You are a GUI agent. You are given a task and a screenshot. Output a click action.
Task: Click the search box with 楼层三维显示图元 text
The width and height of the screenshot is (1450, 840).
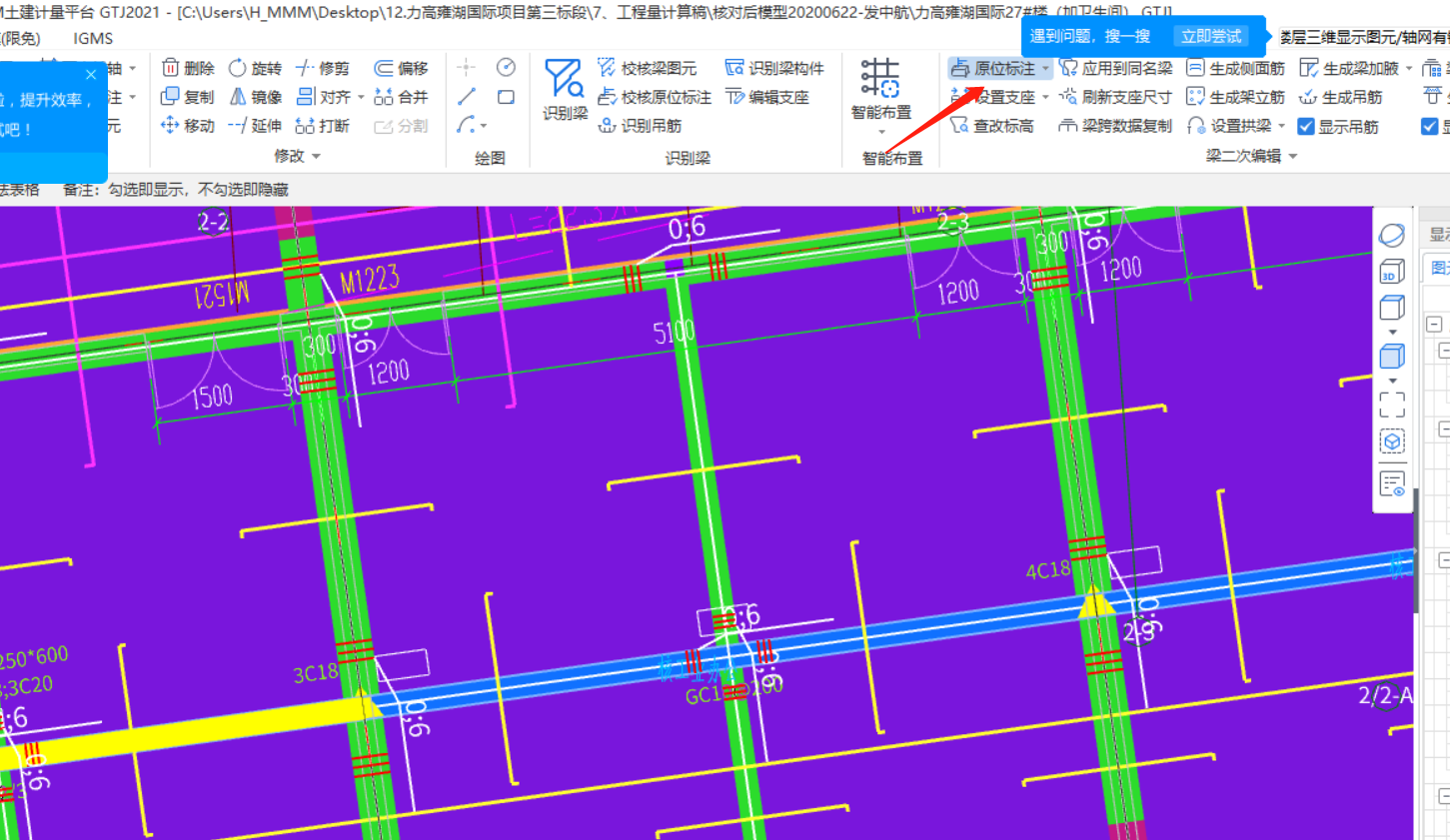1365,37
